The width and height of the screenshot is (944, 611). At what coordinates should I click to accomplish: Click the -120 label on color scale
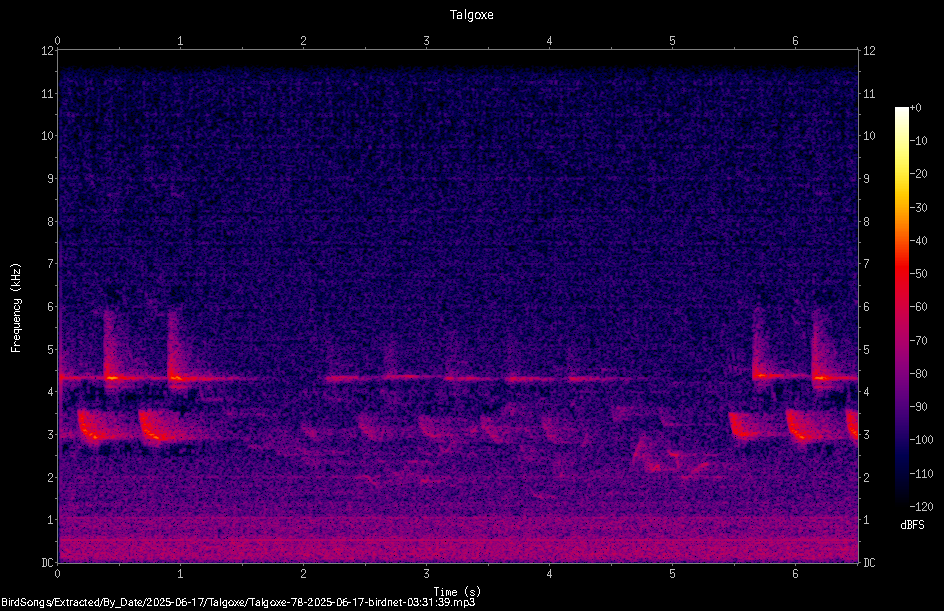(x=921, y=507)
